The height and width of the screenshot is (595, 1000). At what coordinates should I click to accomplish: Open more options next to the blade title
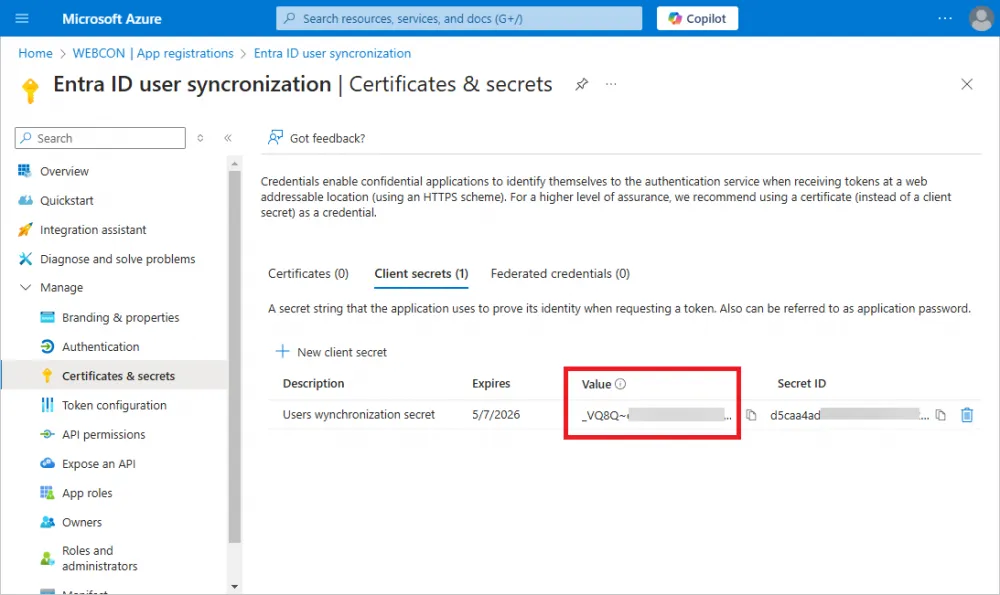[x=611, y=84]
